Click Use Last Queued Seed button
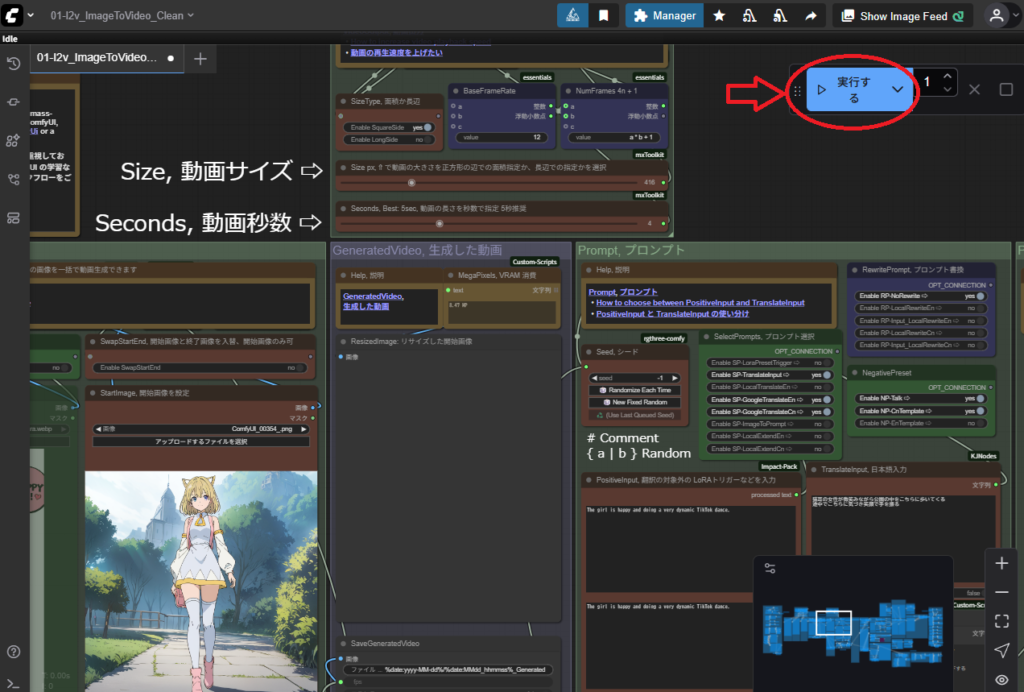Image resolution: width=1024 pixels, height=692 pixels. (635, 415)
